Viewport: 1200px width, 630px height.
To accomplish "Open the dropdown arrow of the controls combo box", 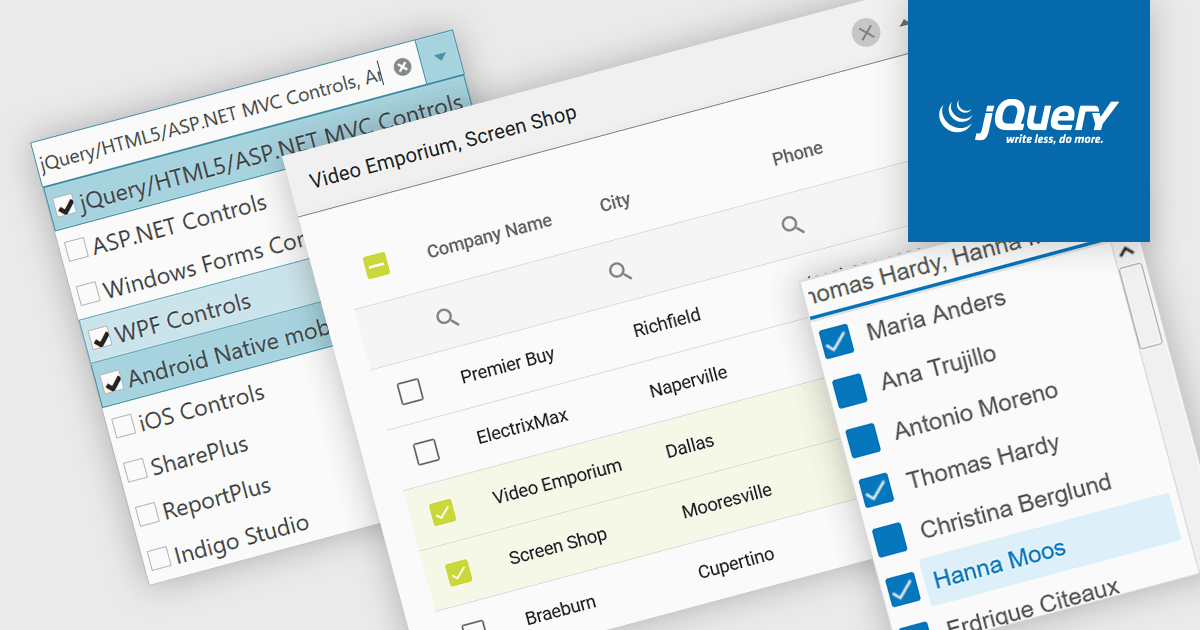I will click(x=440, y=57).
